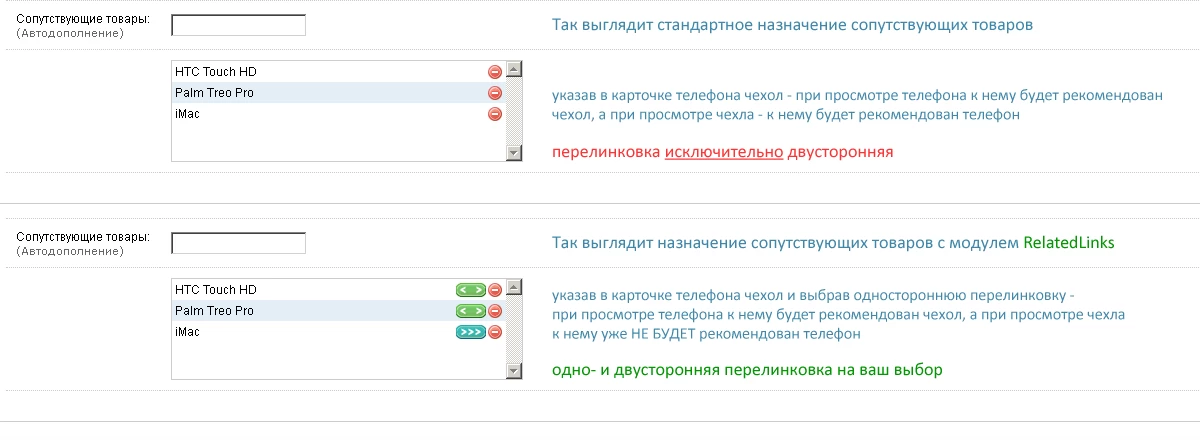Toggle two-way link for HTC Touch HD
This screenshot has width=1200, height=440.
(470, 290)
